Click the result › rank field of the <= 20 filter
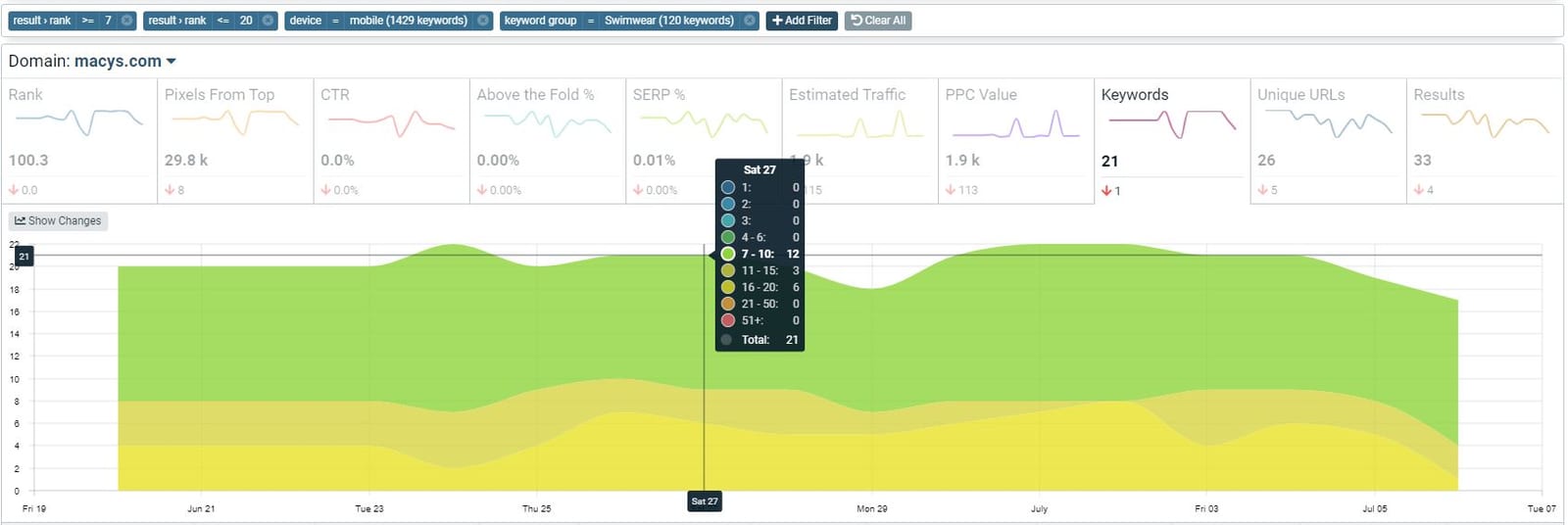 (x=177, y=21)
